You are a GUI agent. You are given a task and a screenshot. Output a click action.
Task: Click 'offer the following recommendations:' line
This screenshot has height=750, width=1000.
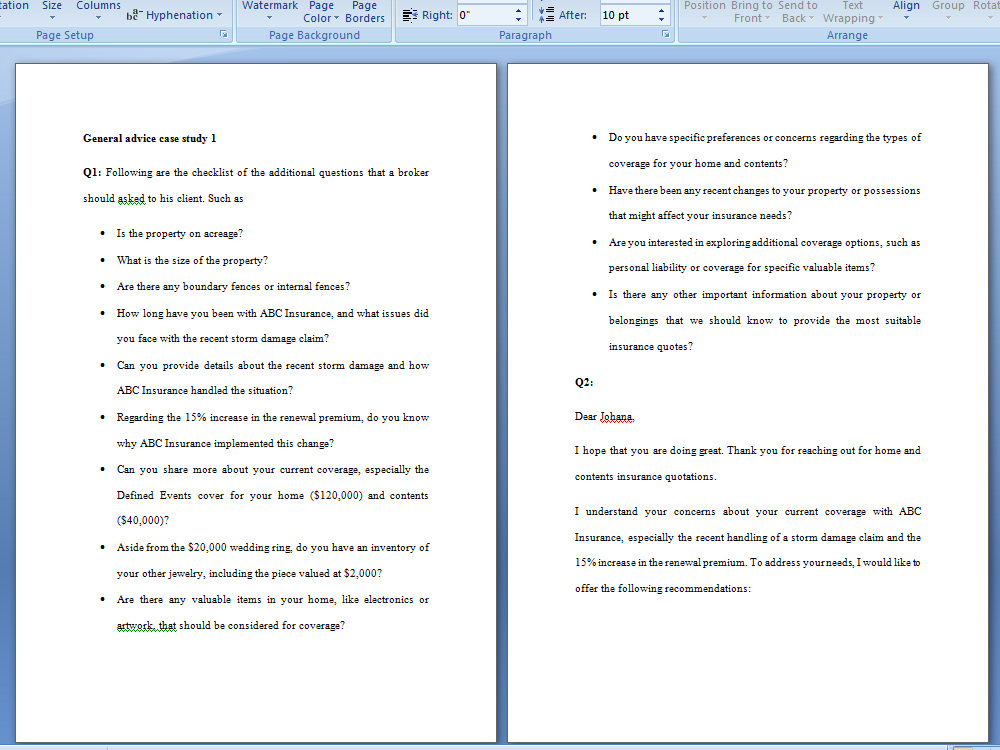[663, 589]
